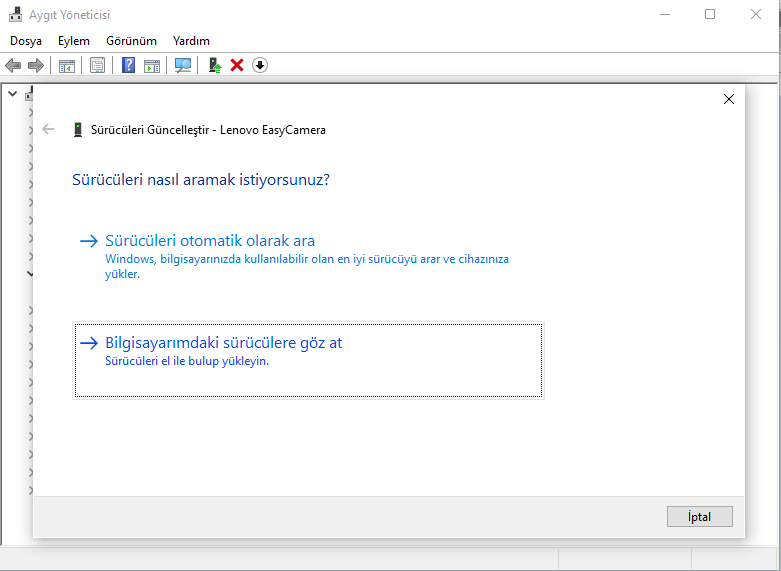The width and height of the screenshot is (781, 571).
Task: Open the Görünüm menu
Action: click(x=131, y=41)
